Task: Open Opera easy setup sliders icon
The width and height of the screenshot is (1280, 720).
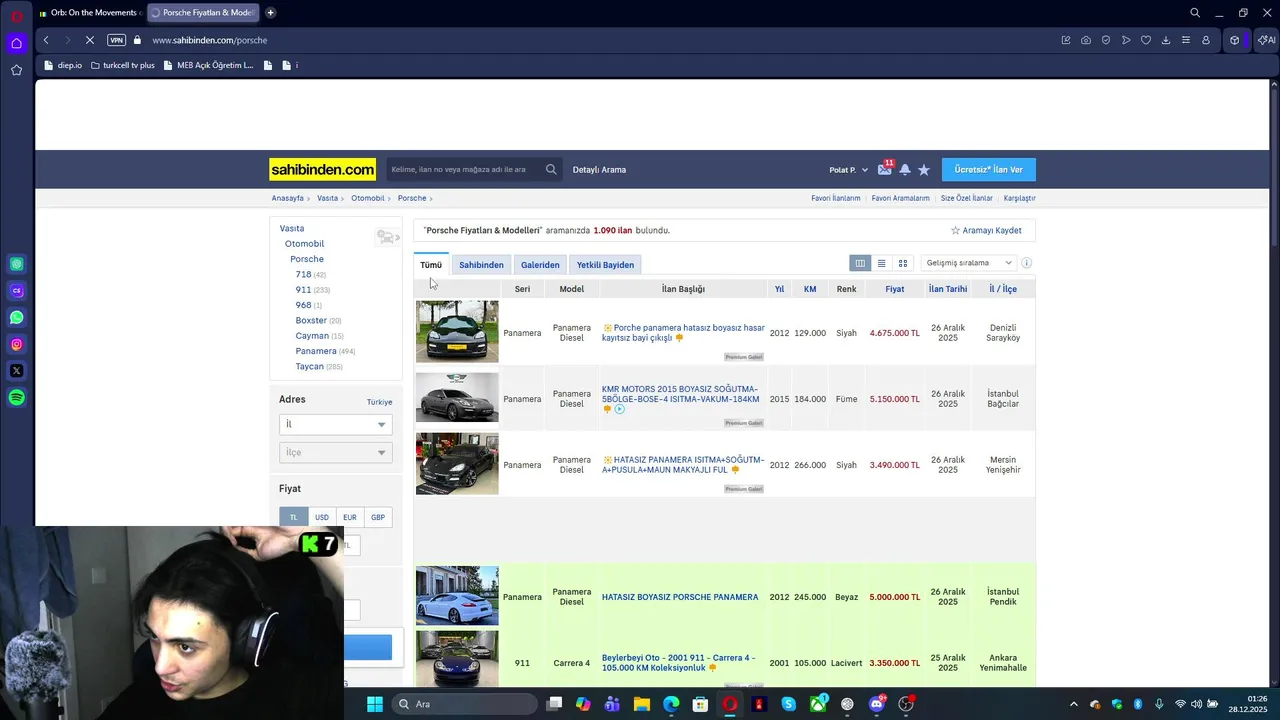Action: [1186, 40]
